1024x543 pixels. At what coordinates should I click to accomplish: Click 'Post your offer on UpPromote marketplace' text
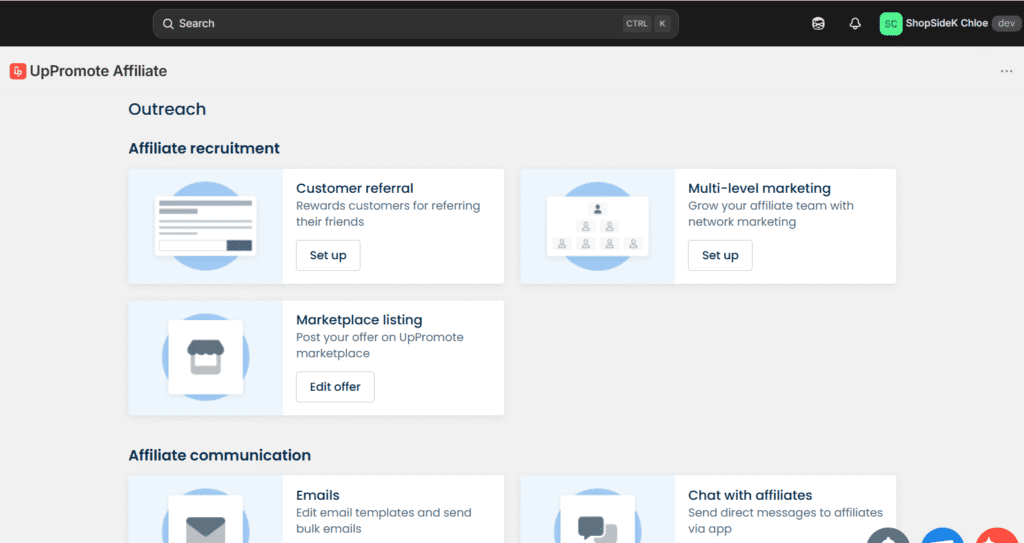click(379, 345)
